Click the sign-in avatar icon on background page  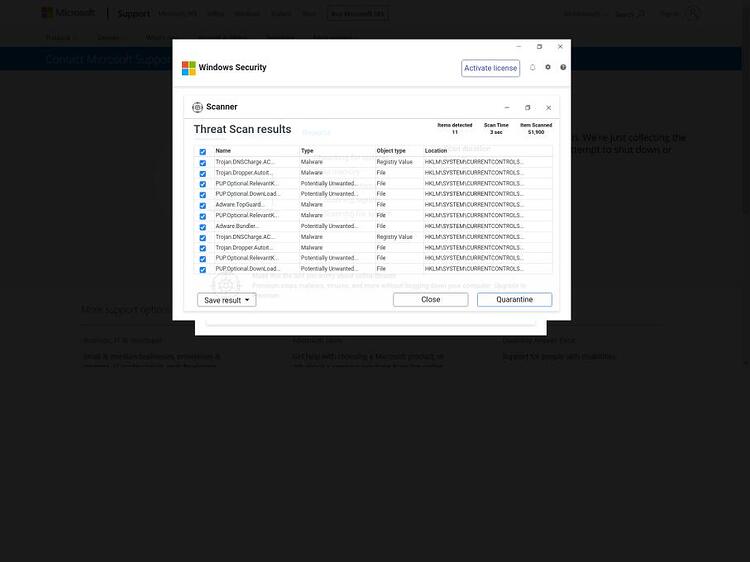(693, 13)
